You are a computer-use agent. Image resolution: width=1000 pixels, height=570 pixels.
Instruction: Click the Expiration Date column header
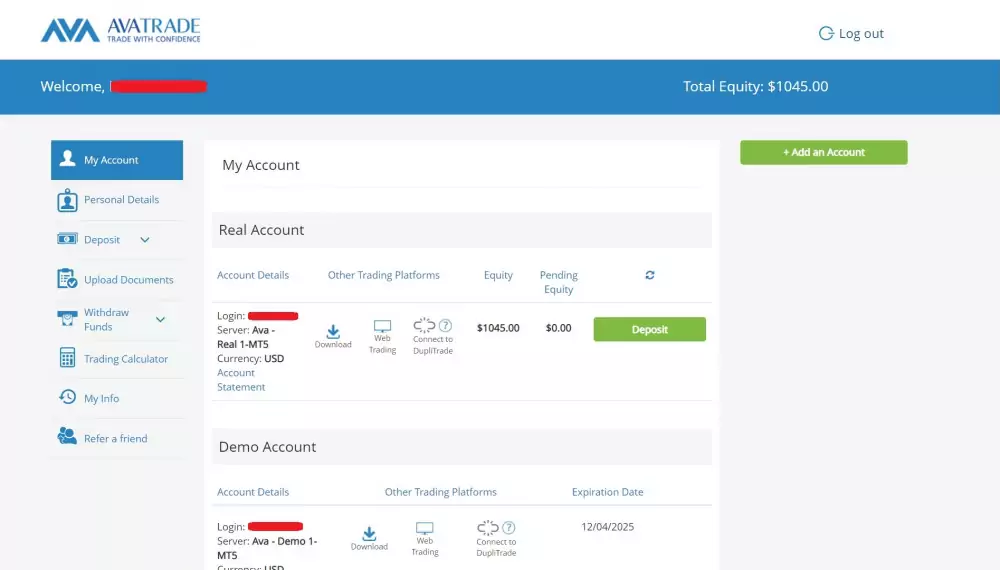[x=608, y=492]
